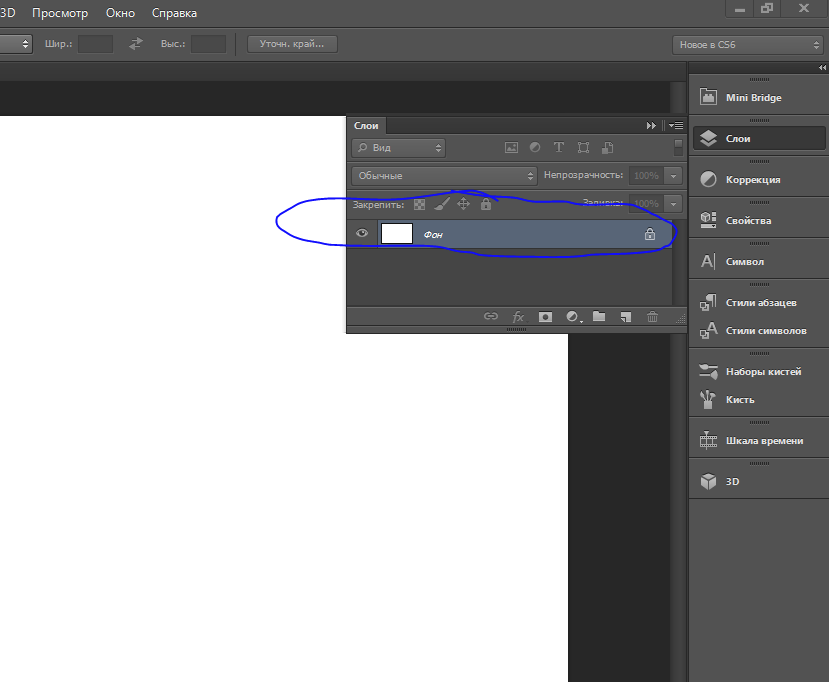Create a new layer
Screen dimensions: 829x682
(626, 317)
